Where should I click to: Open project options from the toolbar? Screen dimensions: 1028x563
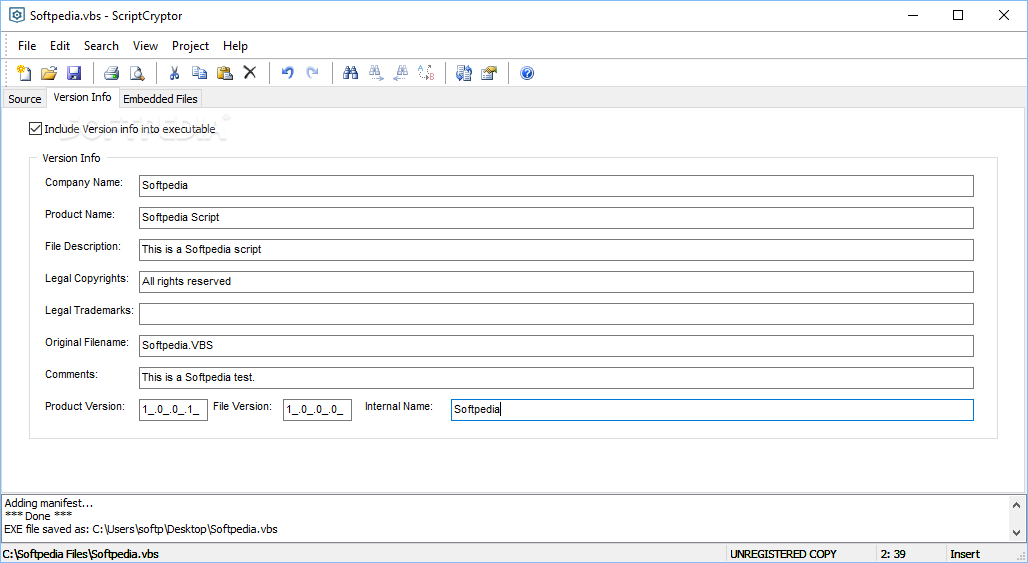tap(489, 73)
